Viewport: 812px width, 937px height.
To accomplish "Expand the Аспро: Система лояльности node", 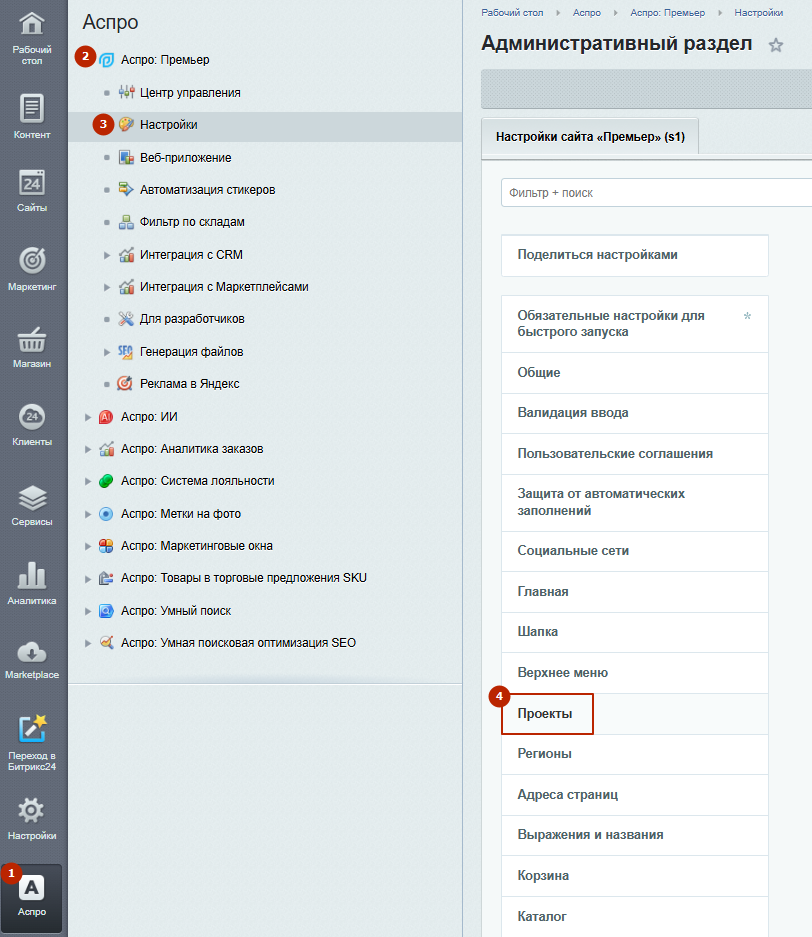I will tap(88, 482).
